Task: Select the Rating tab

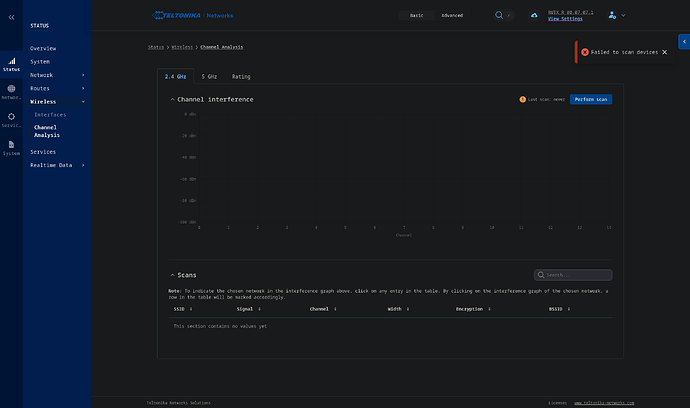Action: [x=241, y=77]
